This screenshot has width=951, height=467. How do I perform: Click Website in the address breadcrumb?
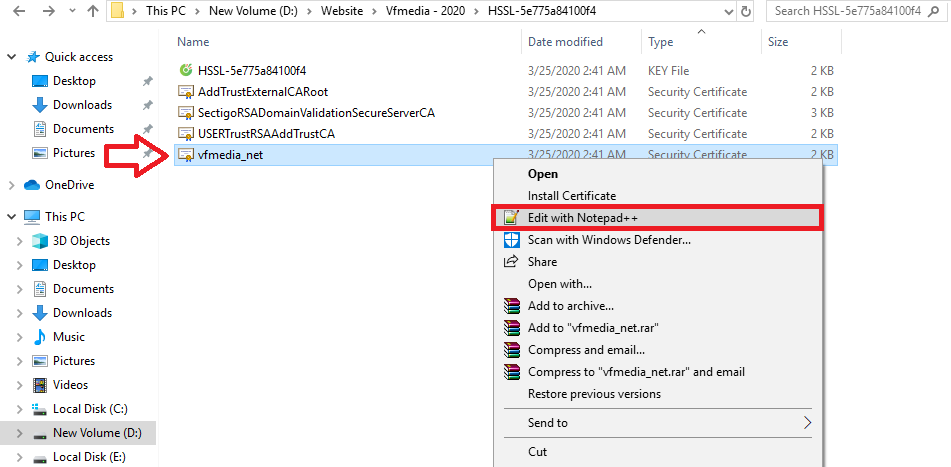pyautogui.click(x=342, y=11)
